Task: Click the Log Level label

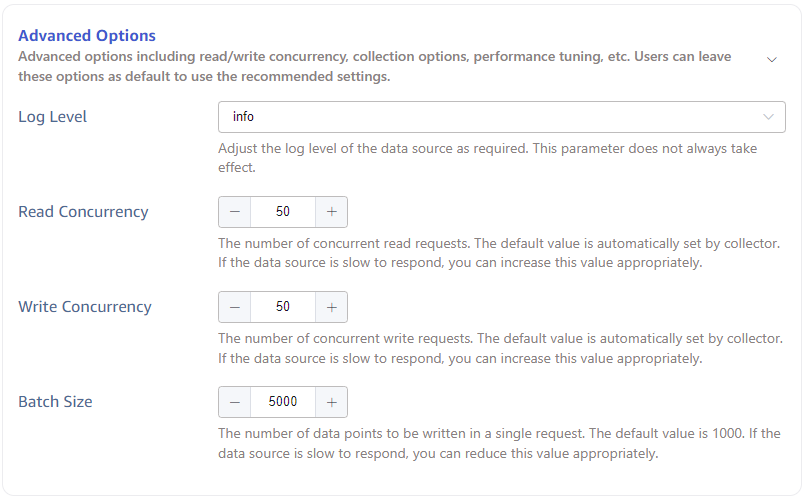Action: pos(53,117)
